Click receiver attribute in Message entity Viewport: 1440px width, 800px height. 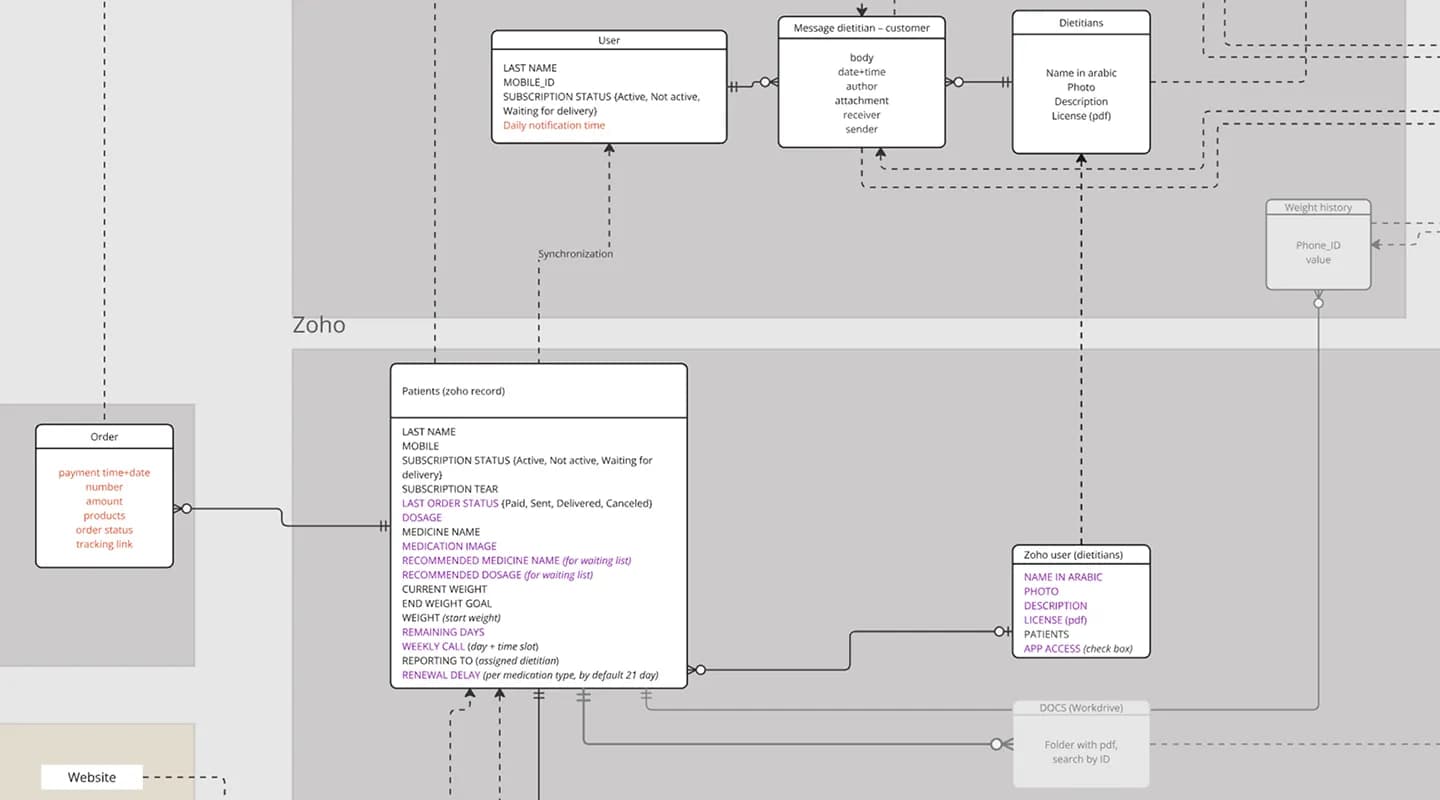(862, 115)
